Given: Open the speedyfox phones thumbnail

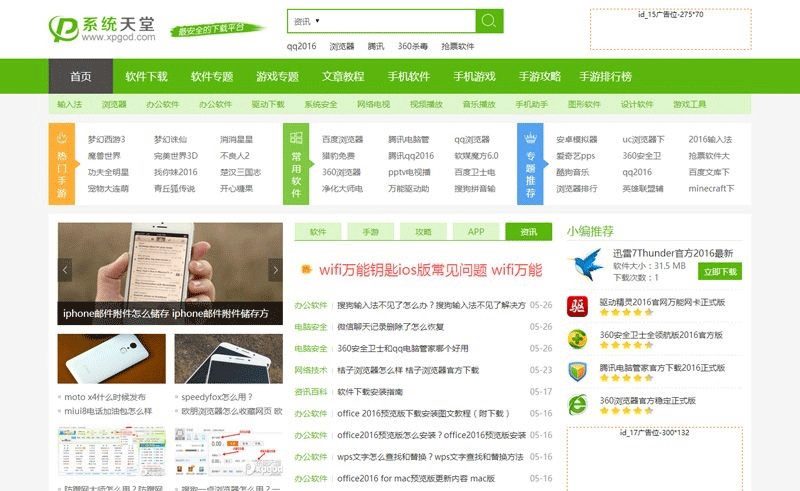Looking at the screenshot, I should tap(229, 359).
